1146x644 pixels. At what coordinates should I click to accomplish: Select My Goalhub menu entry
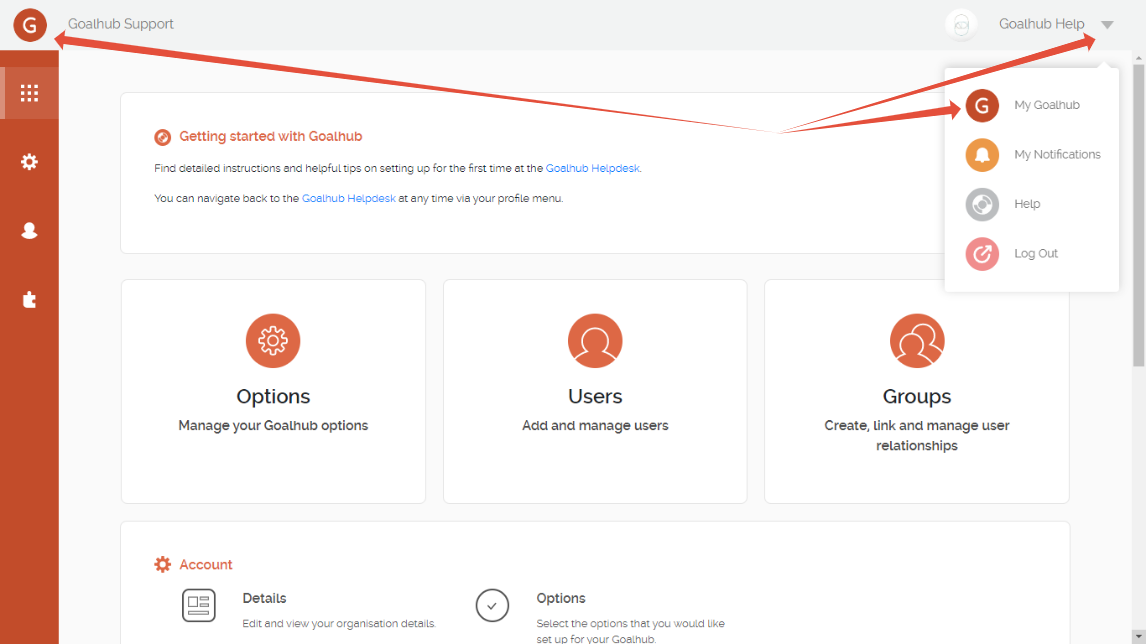coord(1047,105)
